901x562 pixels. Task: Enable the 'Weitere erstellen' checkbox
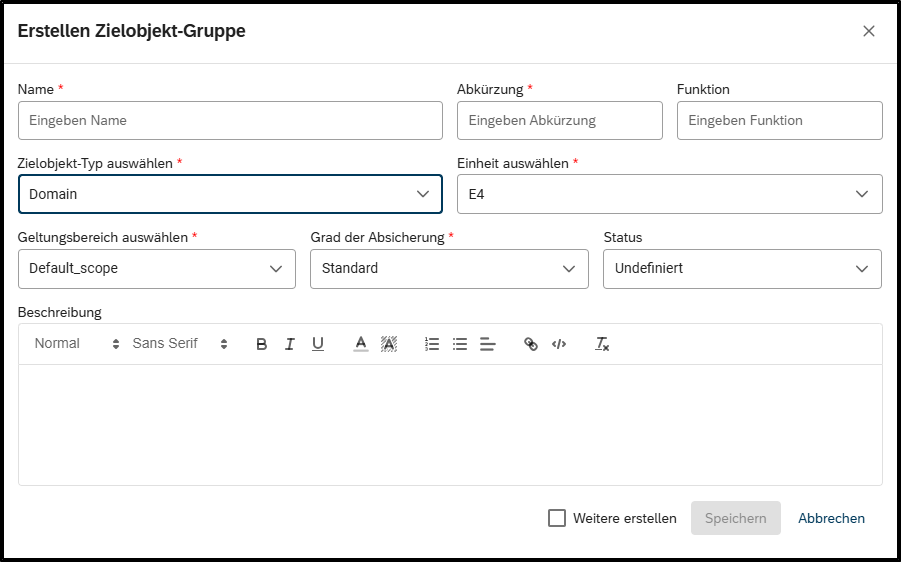coord(557,518)
